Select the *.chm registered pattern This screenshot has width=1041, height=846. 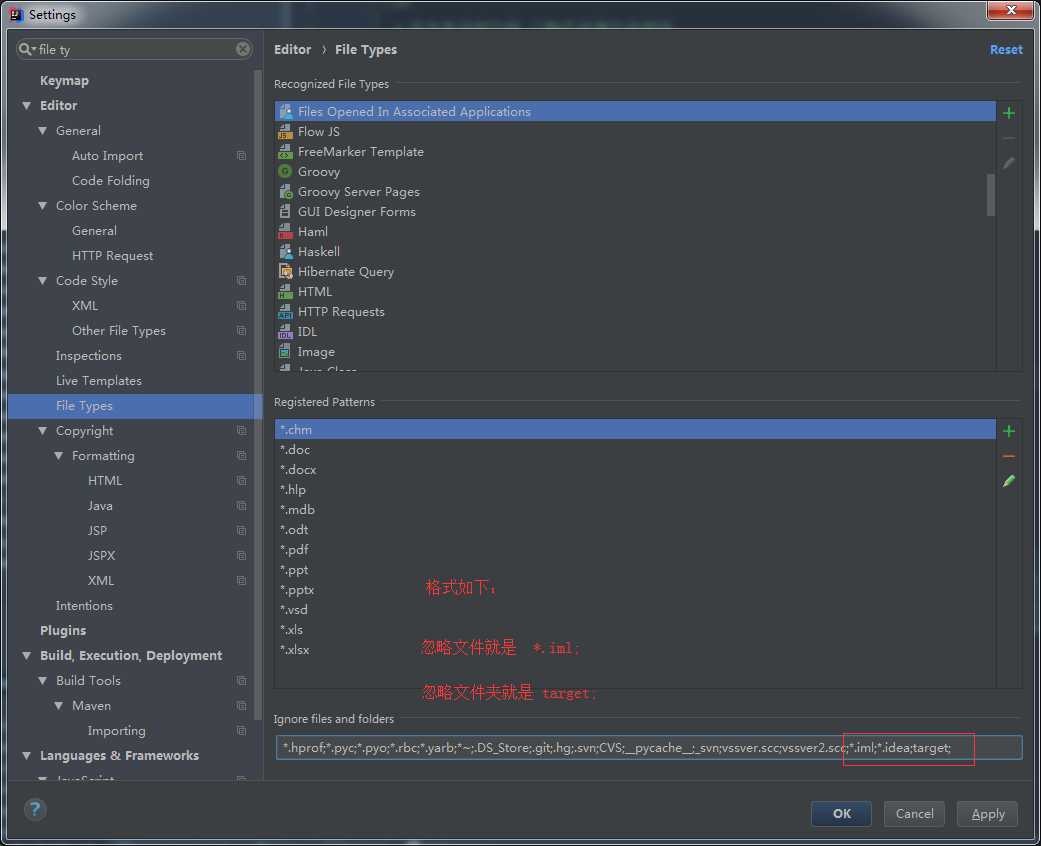(635, 430)
